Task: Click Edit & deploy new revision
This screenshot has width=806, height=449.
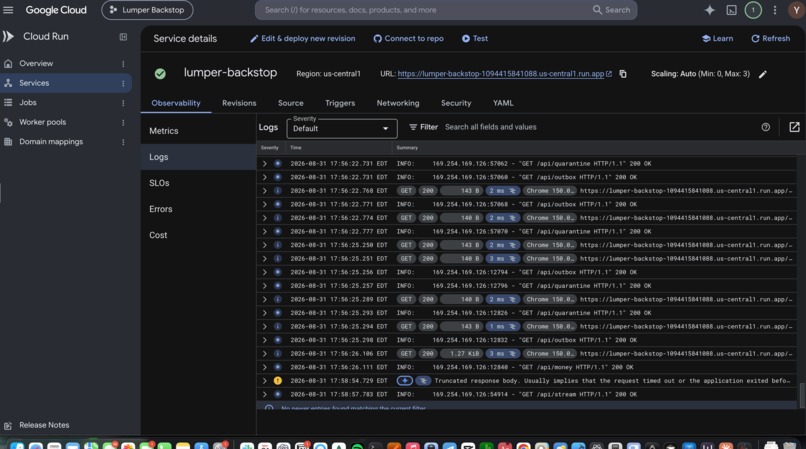Action: point(302,39)
